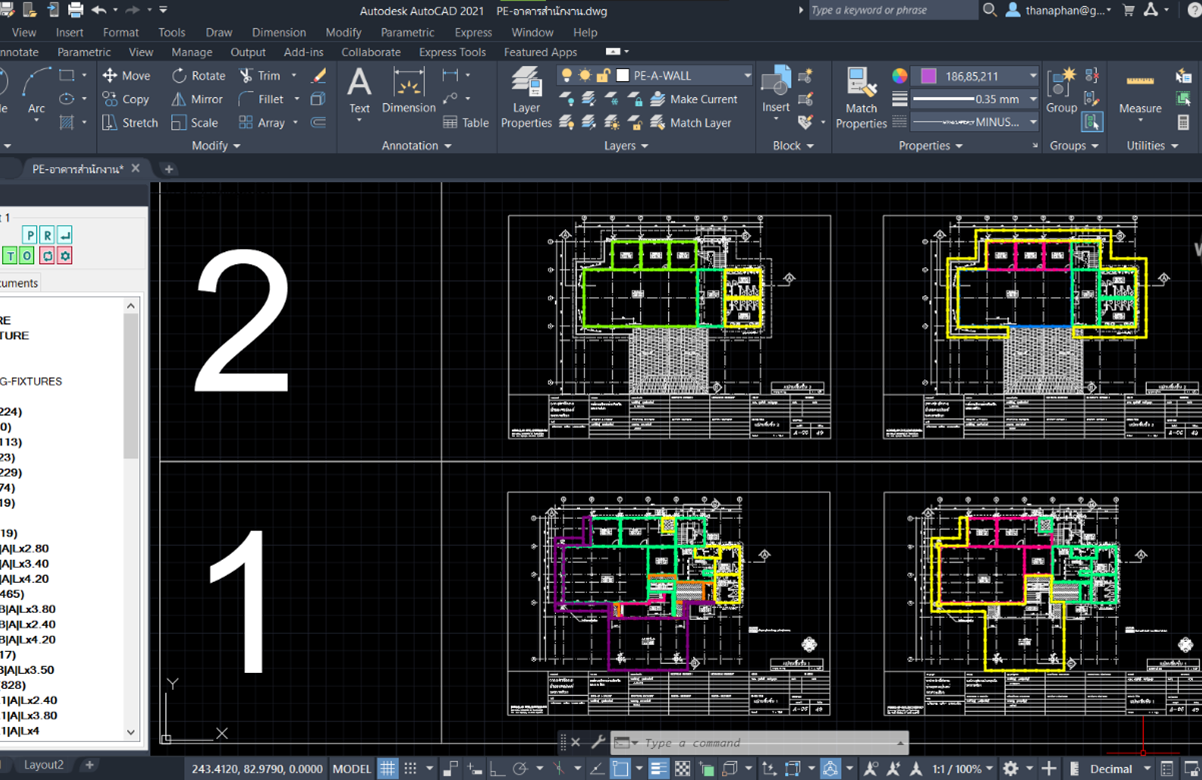Click the Print icon in quick access toolbar

point(75,10)
